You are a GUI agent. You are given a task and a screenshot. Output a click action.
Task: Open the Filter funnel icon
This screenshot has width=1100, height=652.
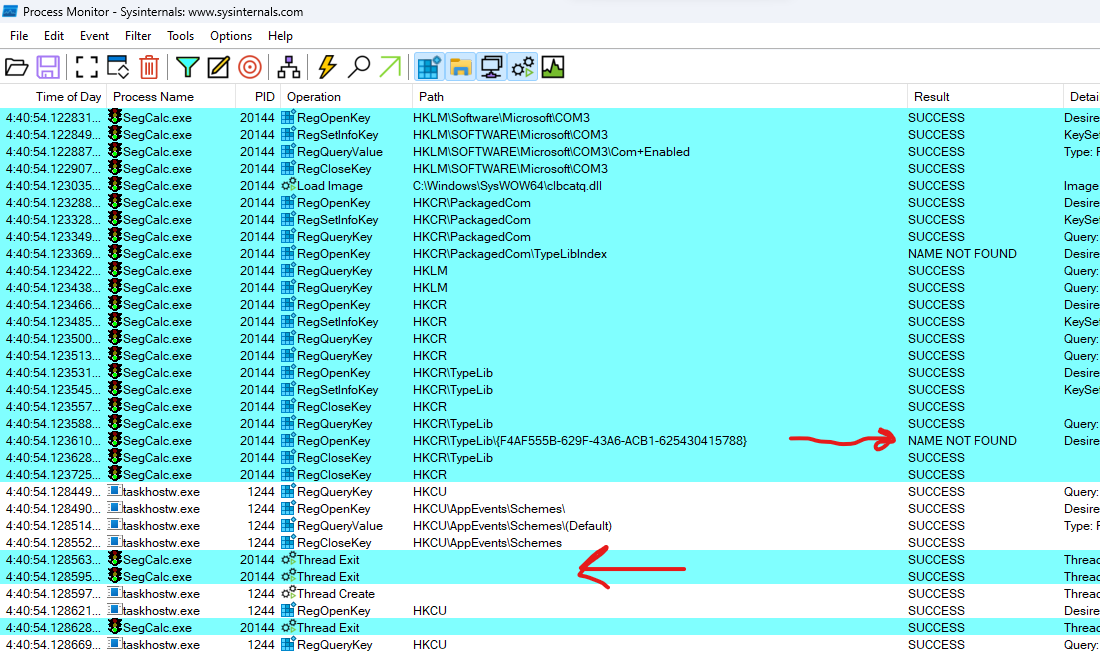click(x=187, y=67)
